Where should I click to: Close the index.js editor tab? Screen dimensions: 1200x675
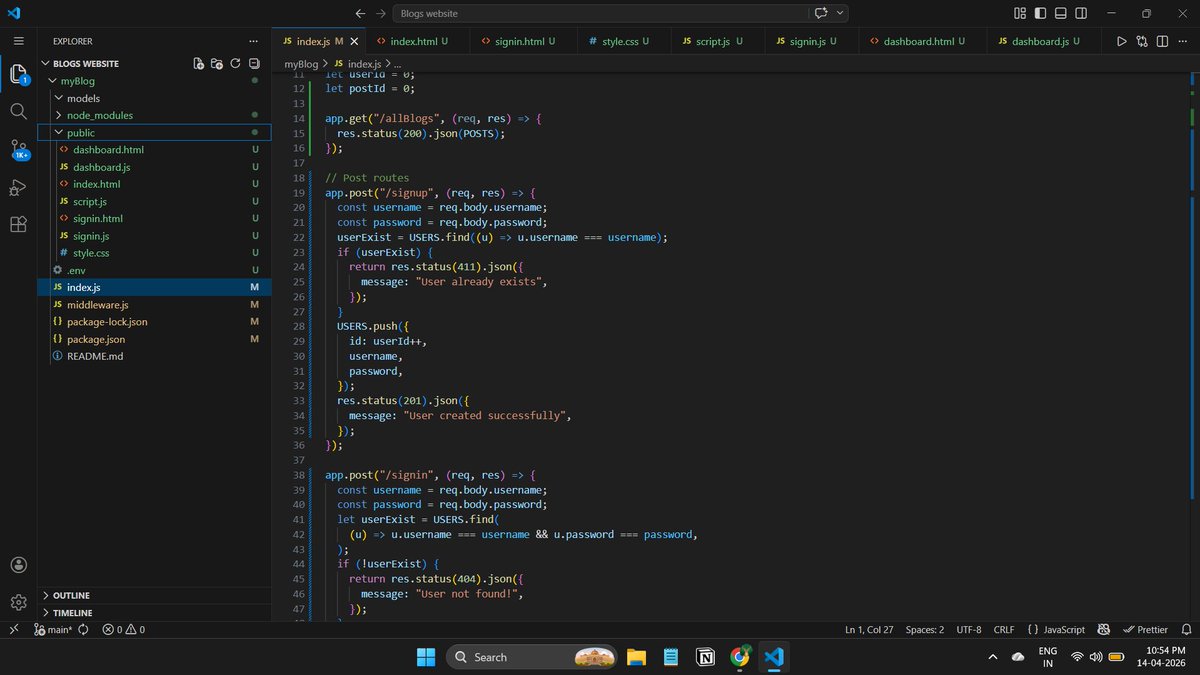pyautogui.click(x=354, y=41)
